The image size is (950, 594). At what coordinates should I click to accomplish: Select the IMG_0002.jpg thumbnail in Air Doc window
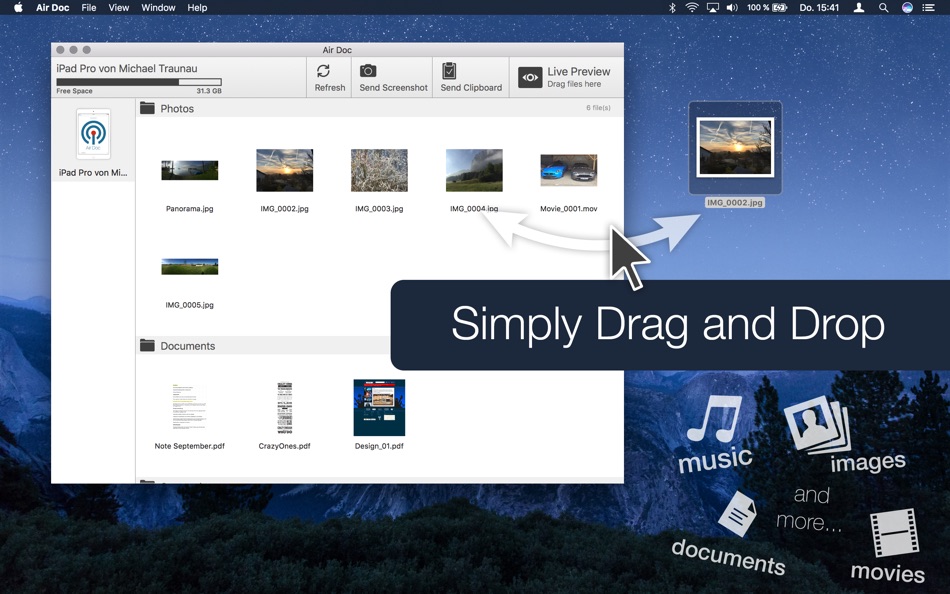coord(285,170)
